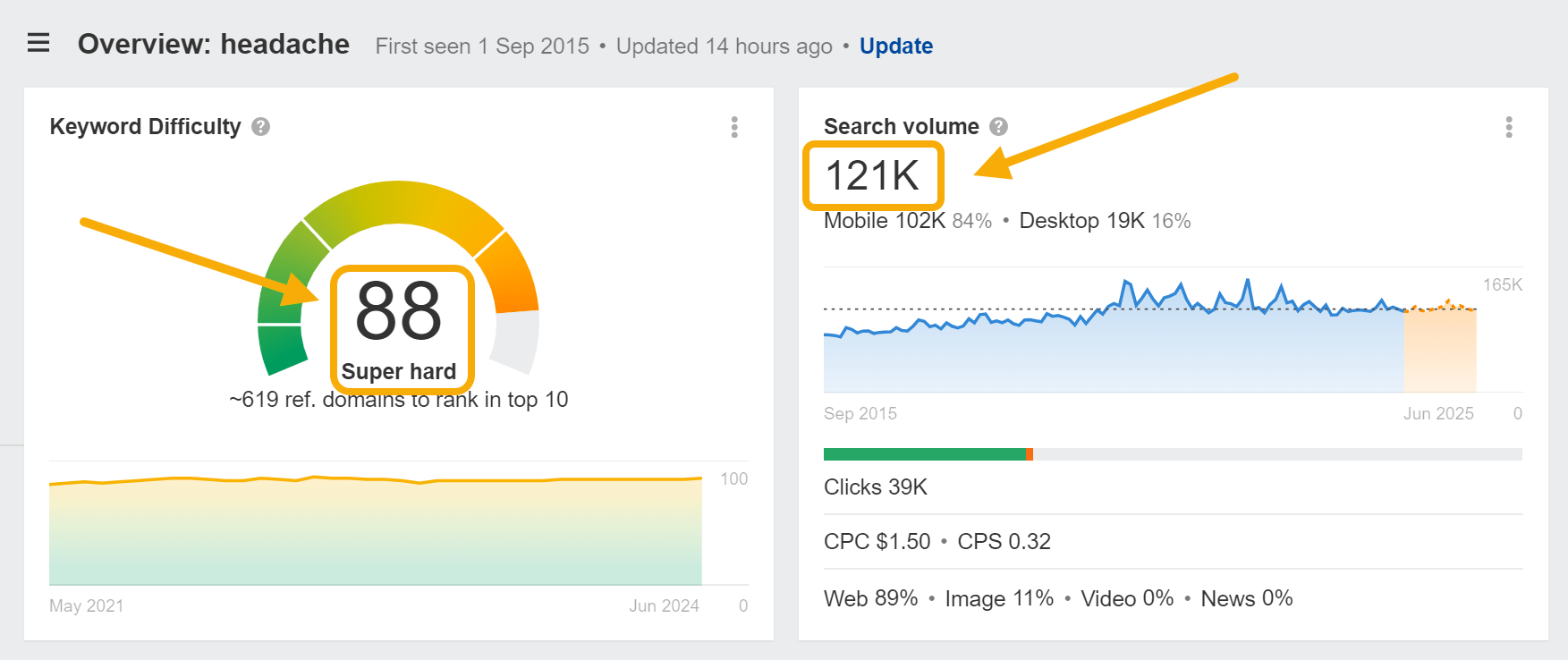The height and width of the screenshot is (660, 1568).
Task: Click the green clicks distribution bar
Action: tap(924, 454)
